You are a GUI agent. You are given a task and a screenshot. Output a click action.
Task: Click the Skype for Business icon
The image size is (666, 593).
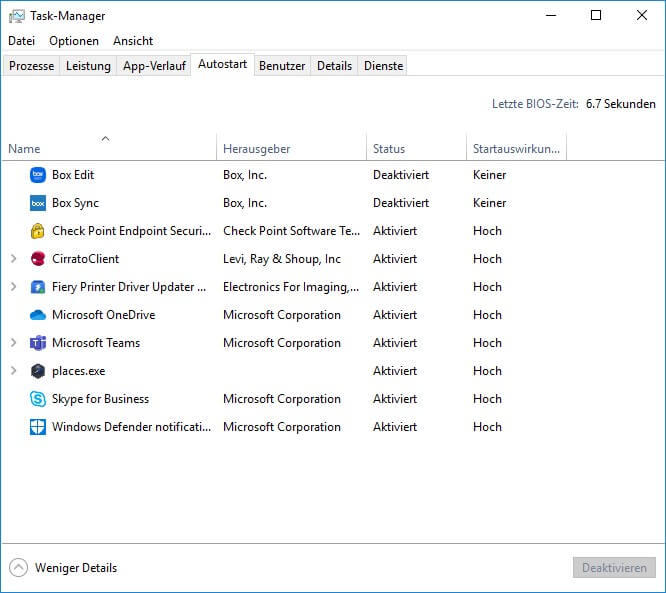tap(38, 399)
